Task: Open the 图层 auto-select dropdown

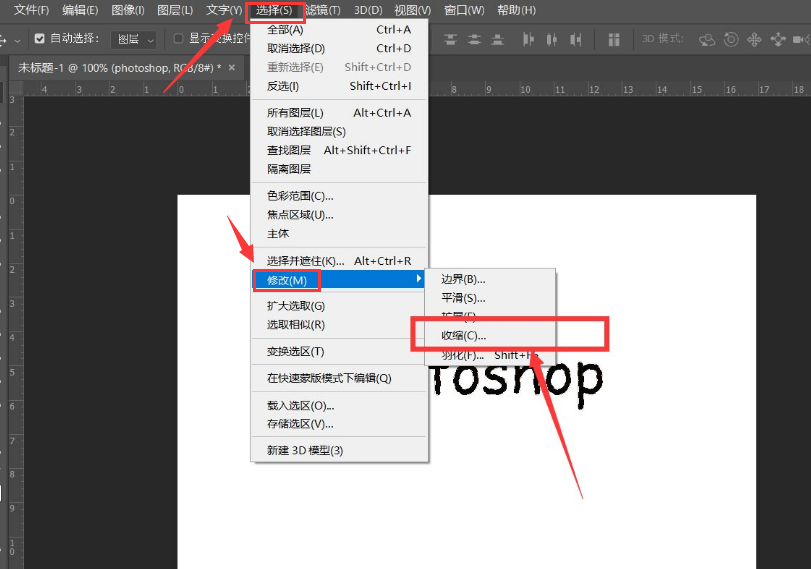Action: click(x=134, y=39)
